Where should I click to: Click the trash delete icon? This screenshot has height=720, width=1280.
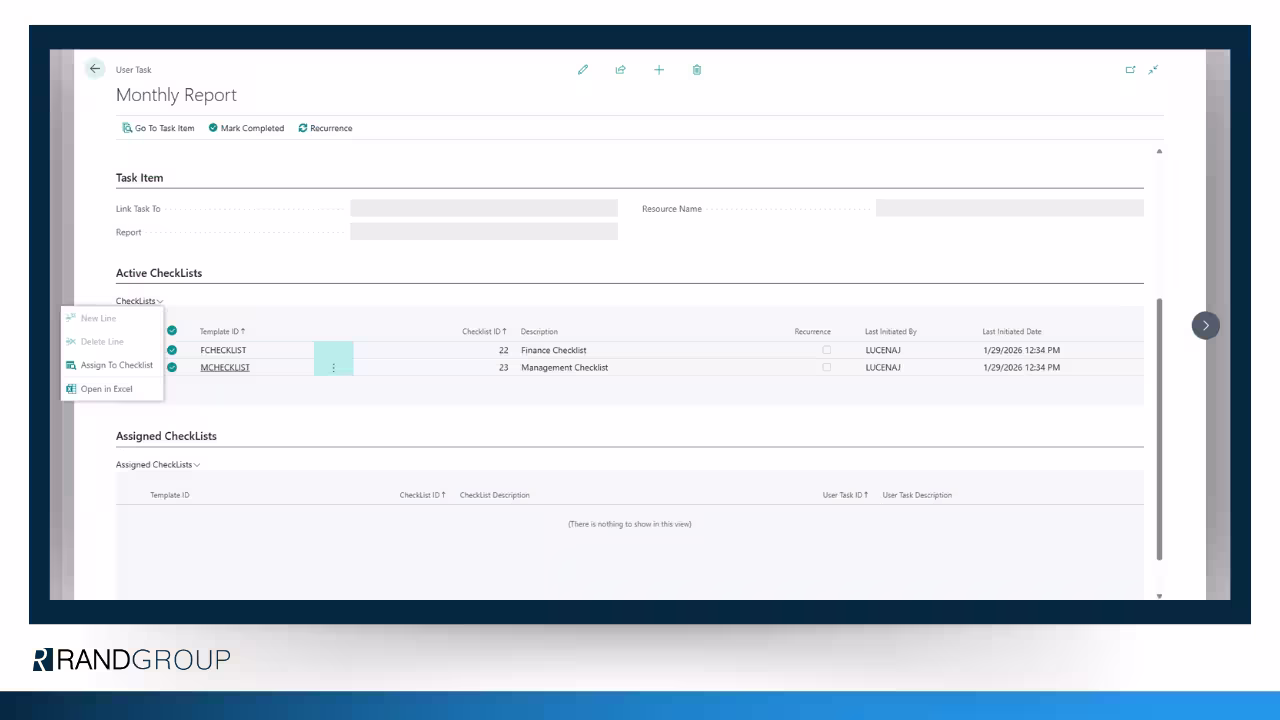click(x=697, y=70)
